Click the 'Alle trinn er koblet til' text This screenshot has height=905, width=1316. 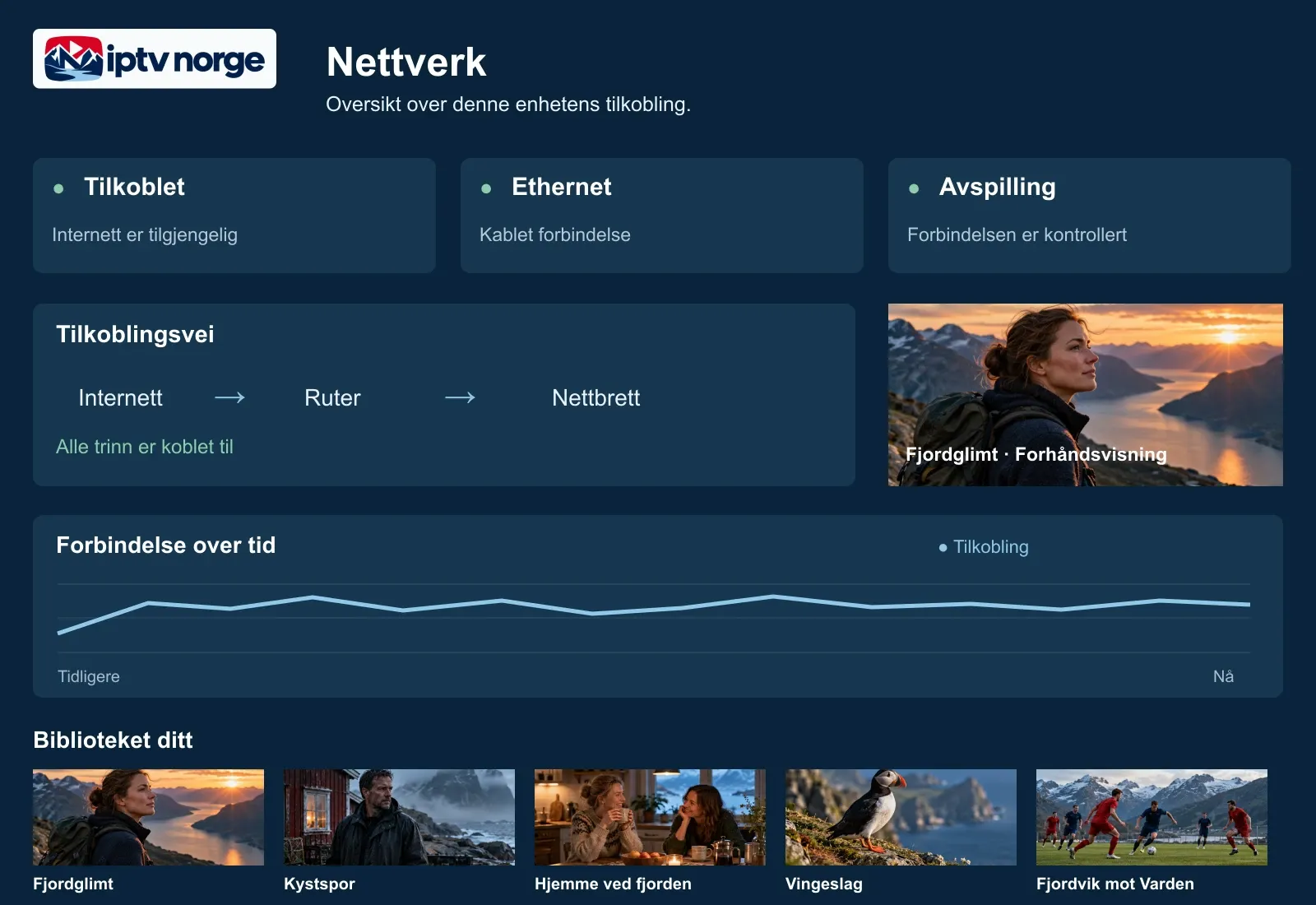pyautogui.click(x=145, y=447)
